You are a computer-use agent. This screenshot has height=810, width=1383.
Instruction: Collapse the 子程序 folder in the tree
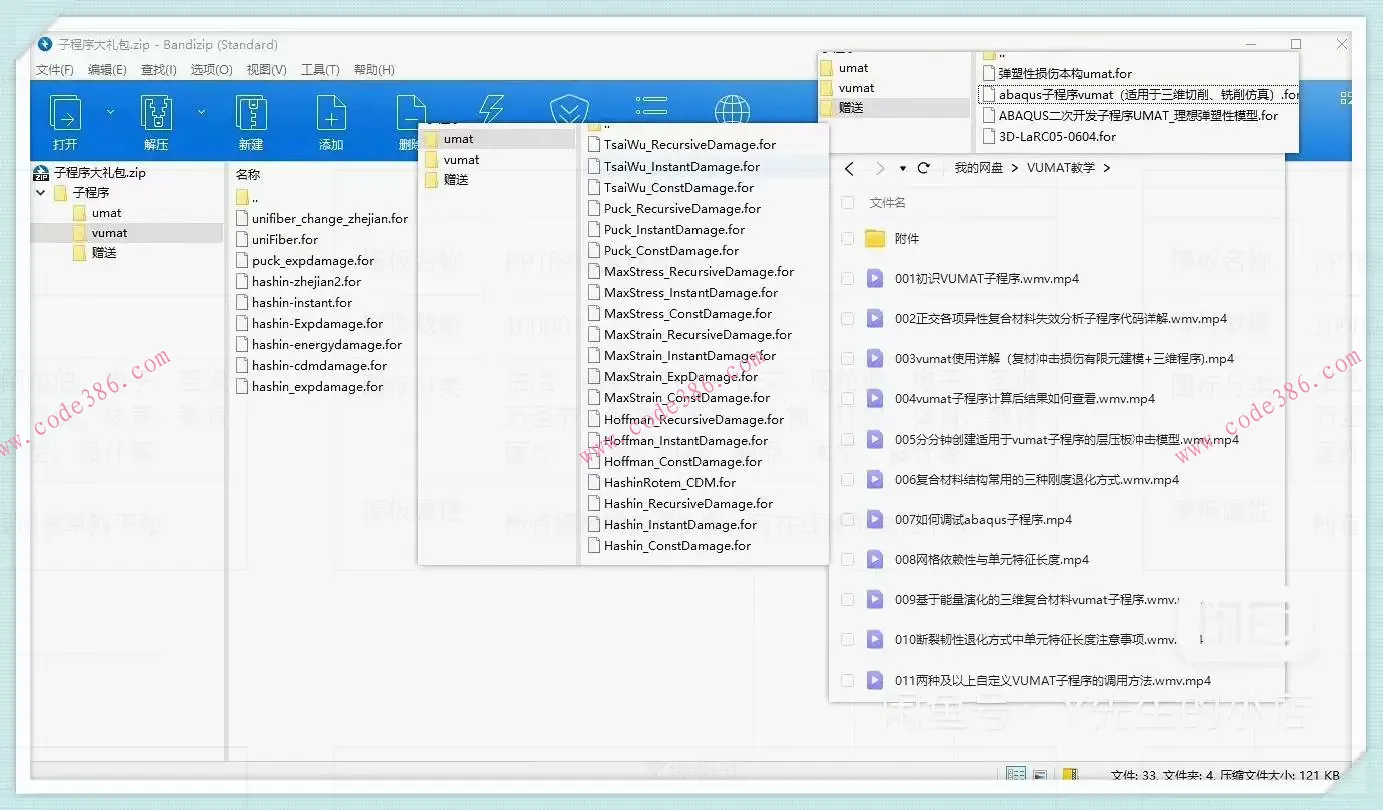pyautogui.click(x=41, y=193)
